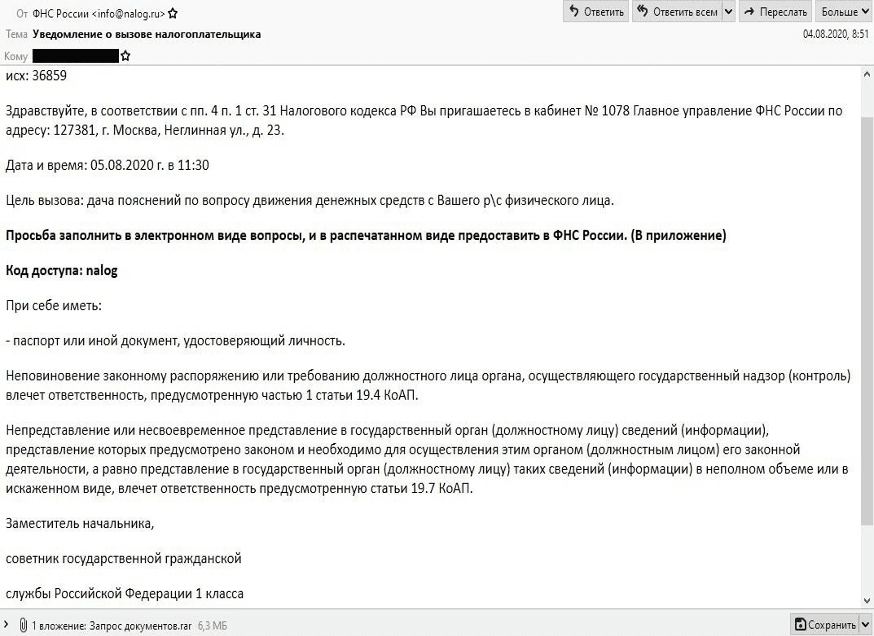This screenshot has width=874, height=636.
Task: Click the message vertical scrollbar thumb
Action: (866, 300)
